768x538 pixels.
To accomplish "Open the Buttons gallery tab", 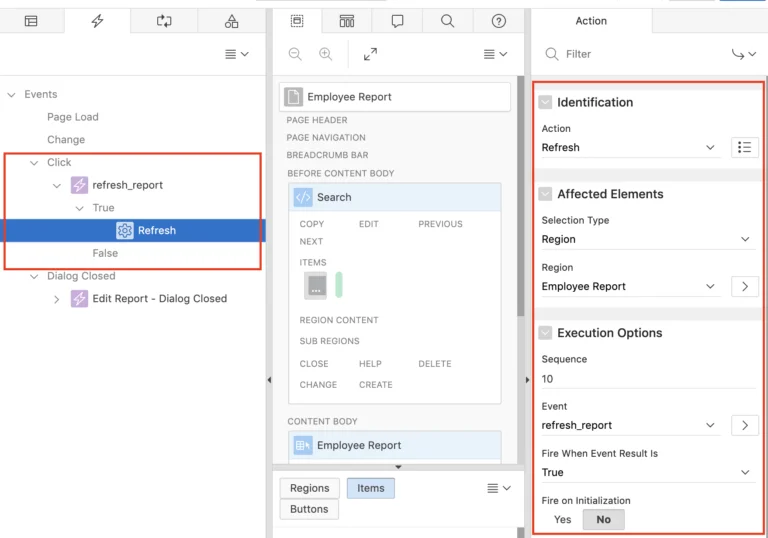I will click(309, 509).
